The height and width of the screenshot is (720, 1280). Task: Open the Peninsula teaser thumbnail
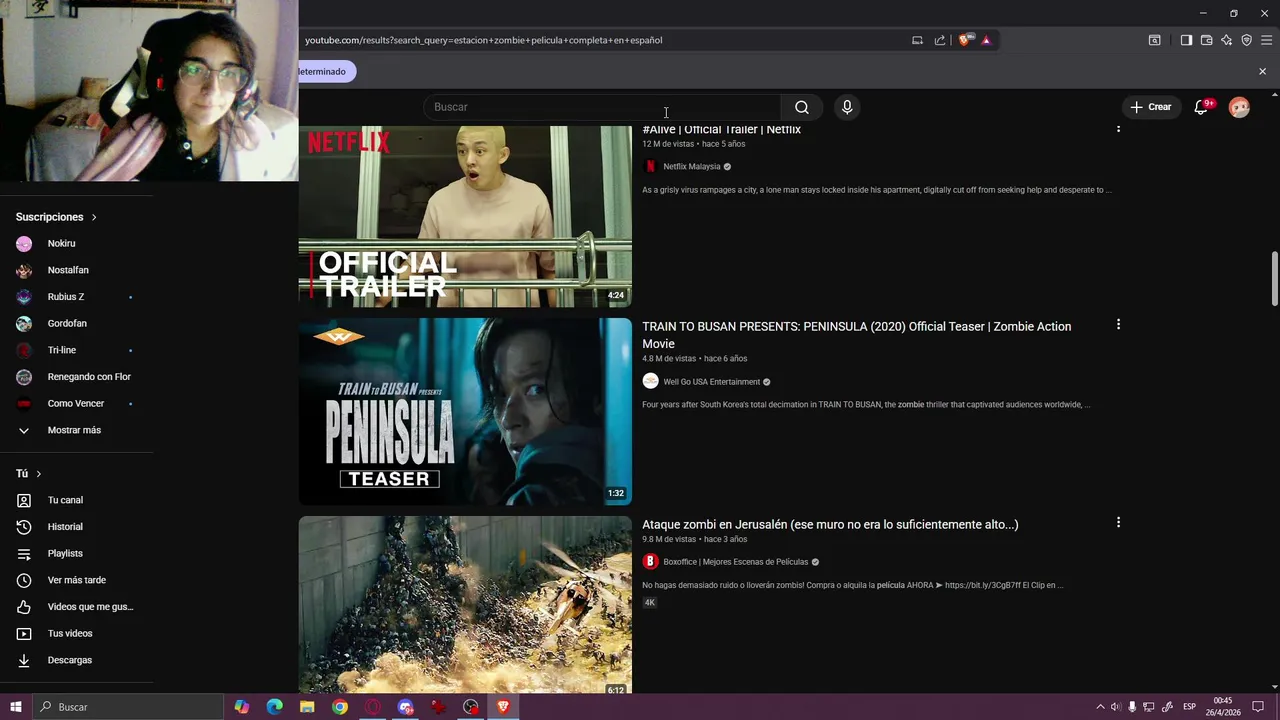pyautogui.click(x=465, y=411)
